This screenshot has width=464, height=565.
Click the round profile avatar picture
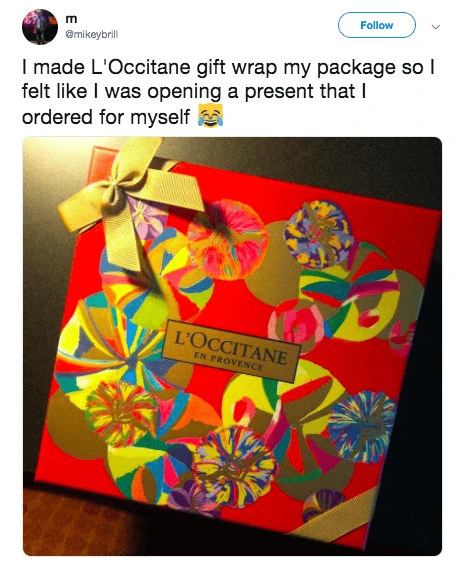(x=40, y=27)
